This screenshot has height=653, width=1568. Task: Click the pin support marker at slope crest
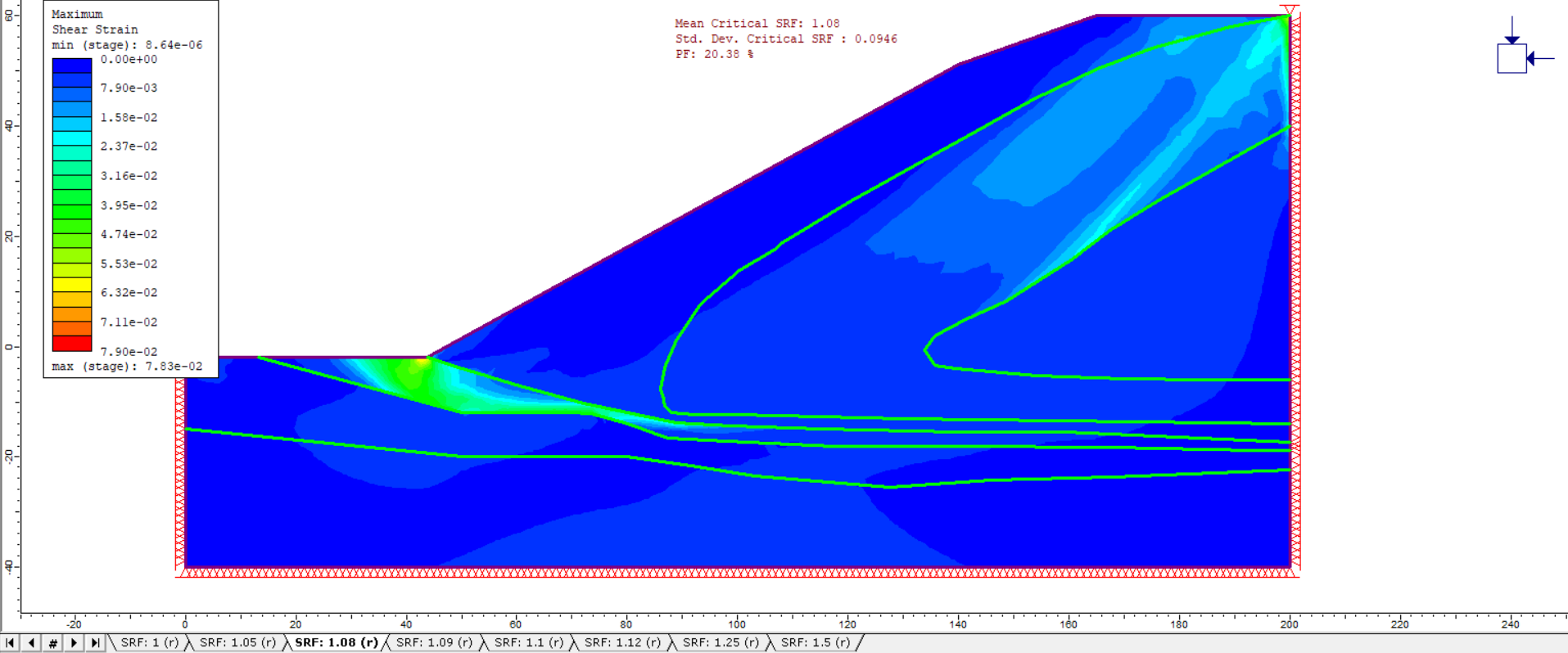(1289, 11)
